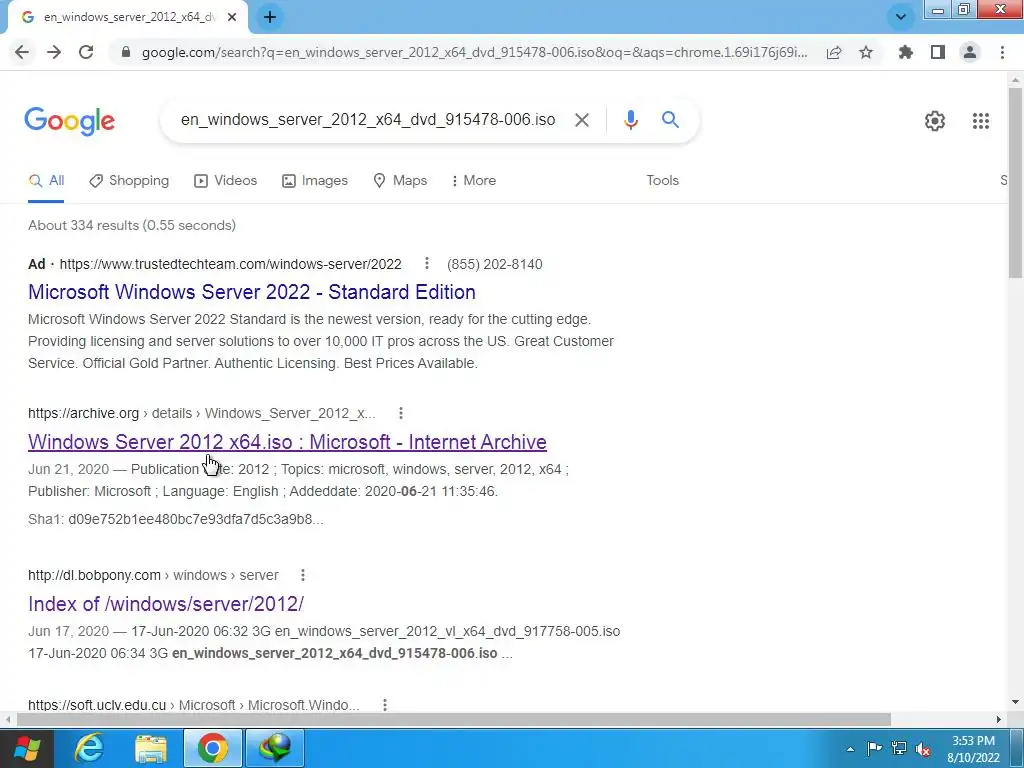Screen dimensions: 1024x768
Task: Click the Sha1 hash line text
Action: (x=176, y=519)
